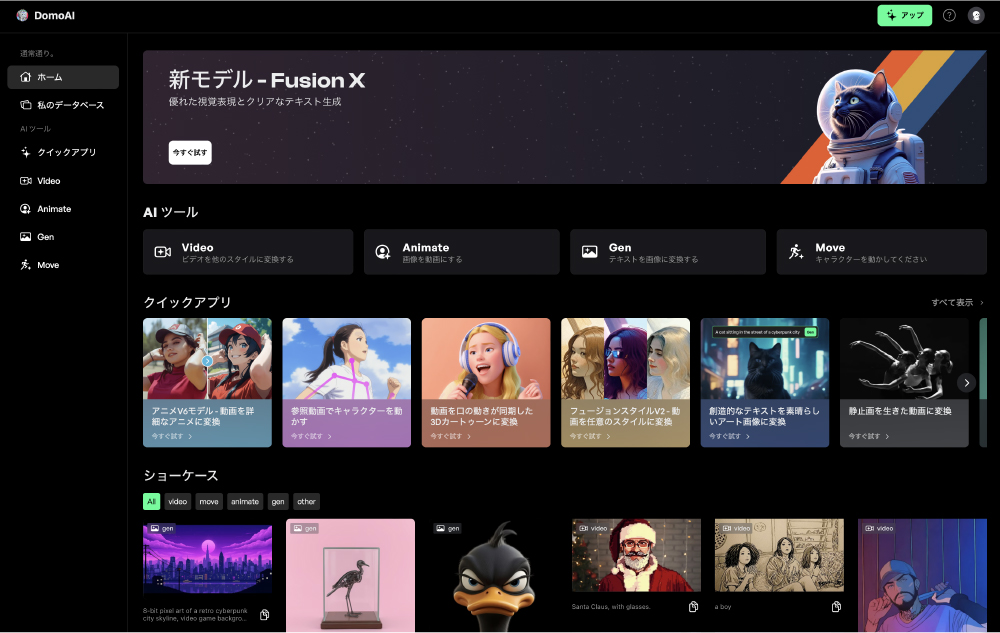
Task: Open the help question mark icon
Action: click(x=949, y=15)
